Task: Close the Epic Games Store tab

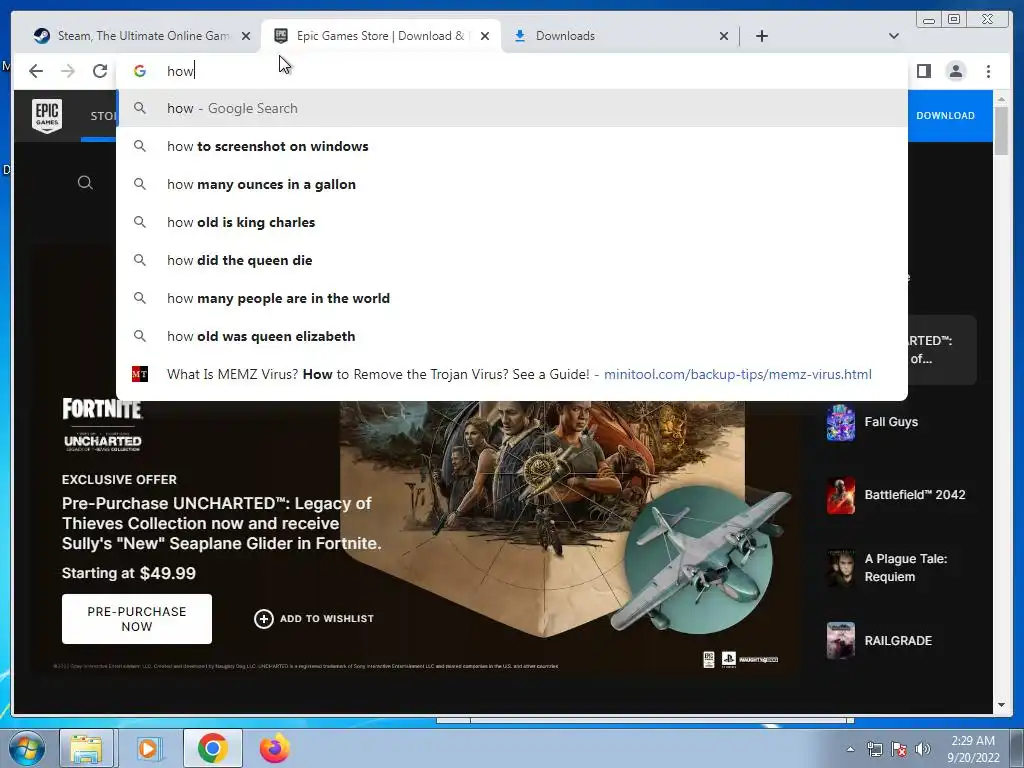Action: (x=485, y=36)
